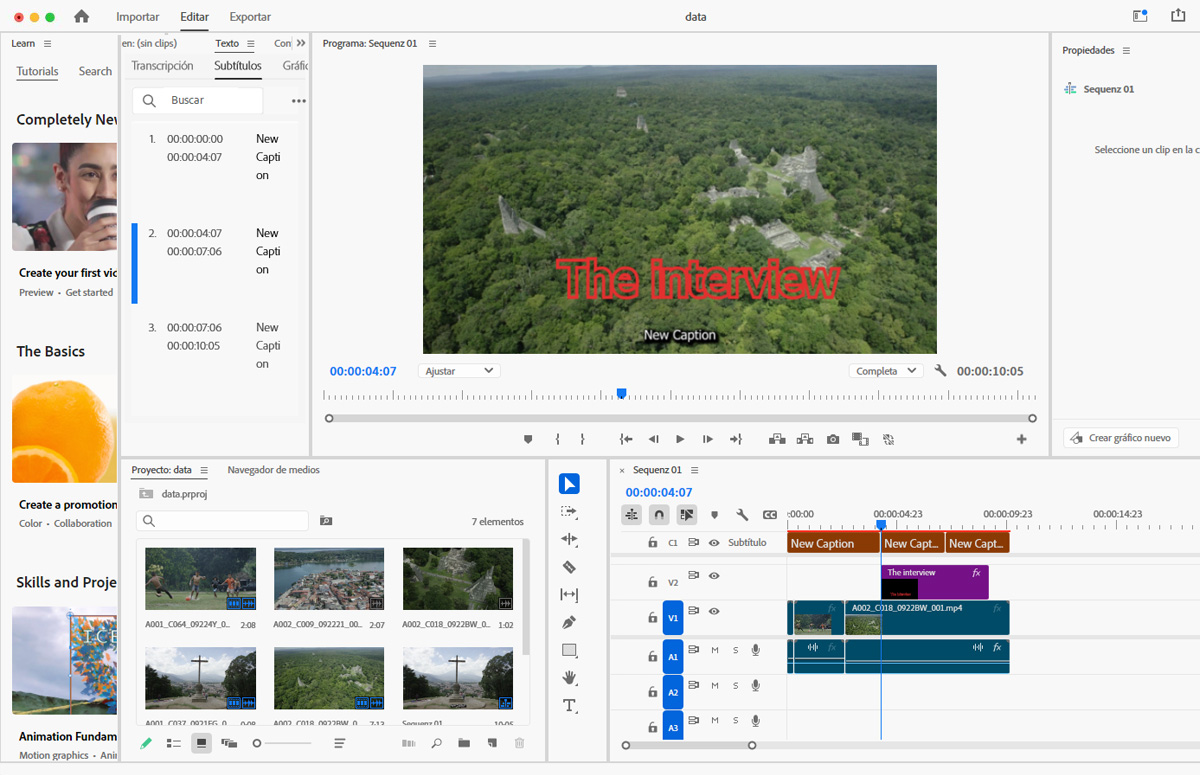Viewport: 1200px width, 775px height.
Task: Open the Completa playback resolution dropdown
Action: coord(885,371)
